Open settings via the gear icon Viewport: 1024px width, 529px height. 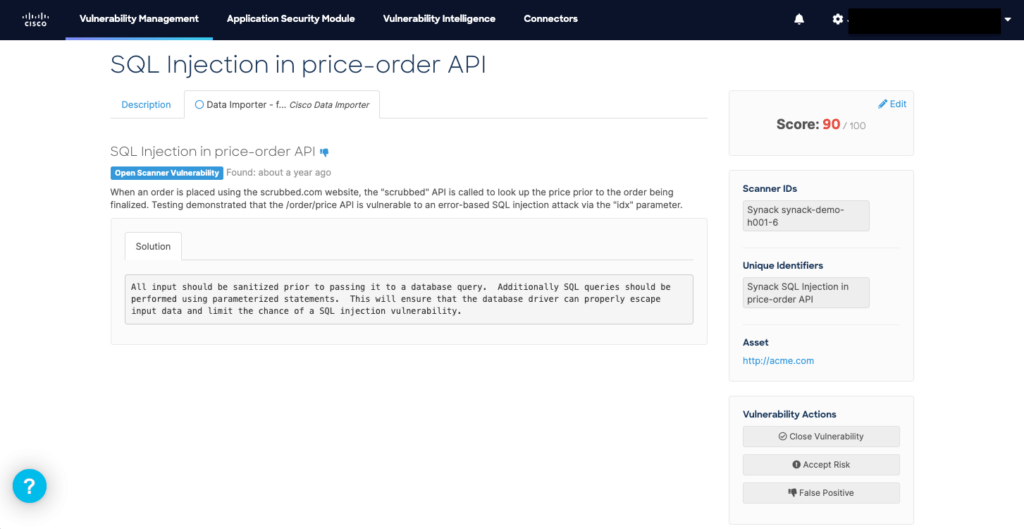pyautogui.click(x=838, y=19)
